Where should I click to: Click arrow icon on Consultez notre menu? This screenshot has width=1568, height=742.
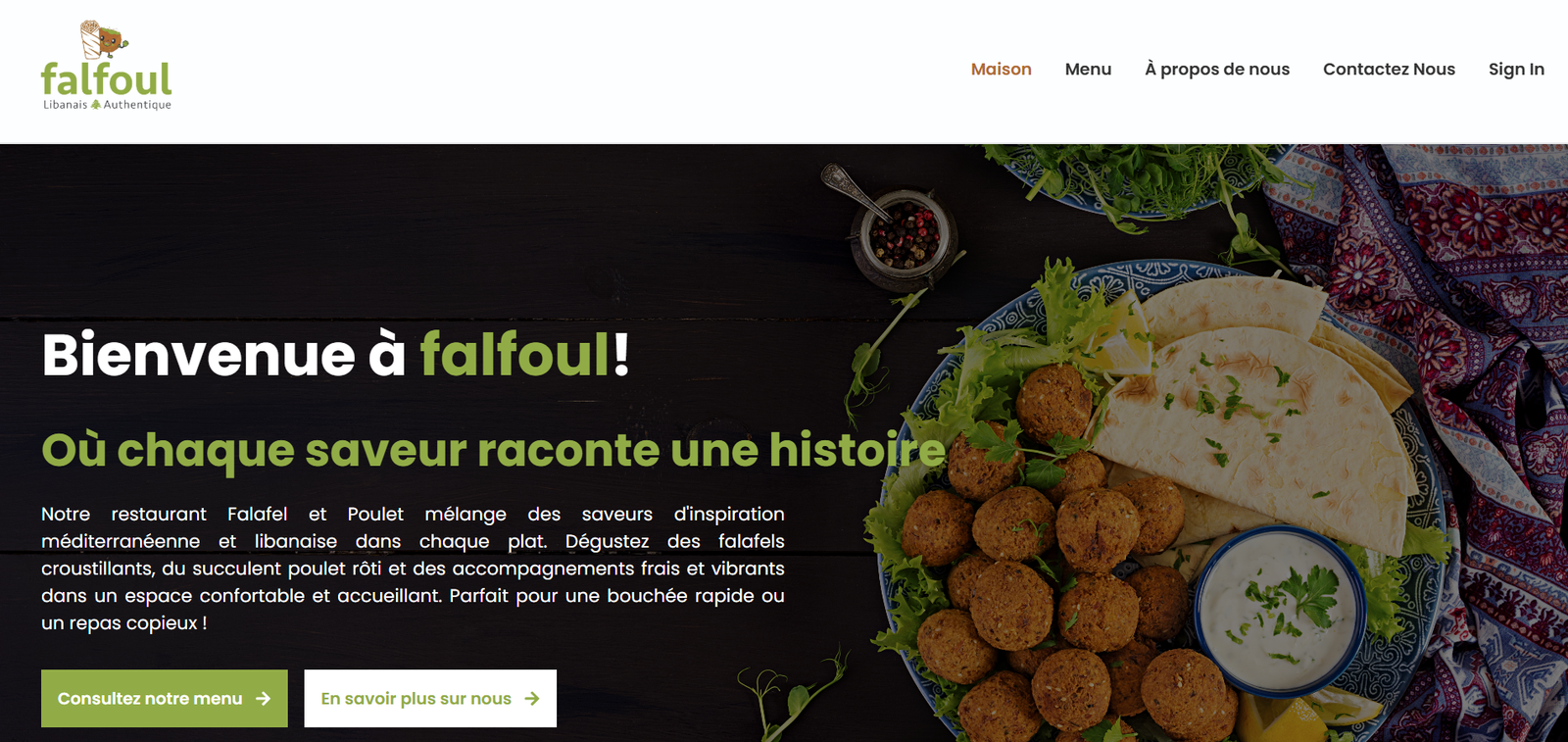point(263,699)
